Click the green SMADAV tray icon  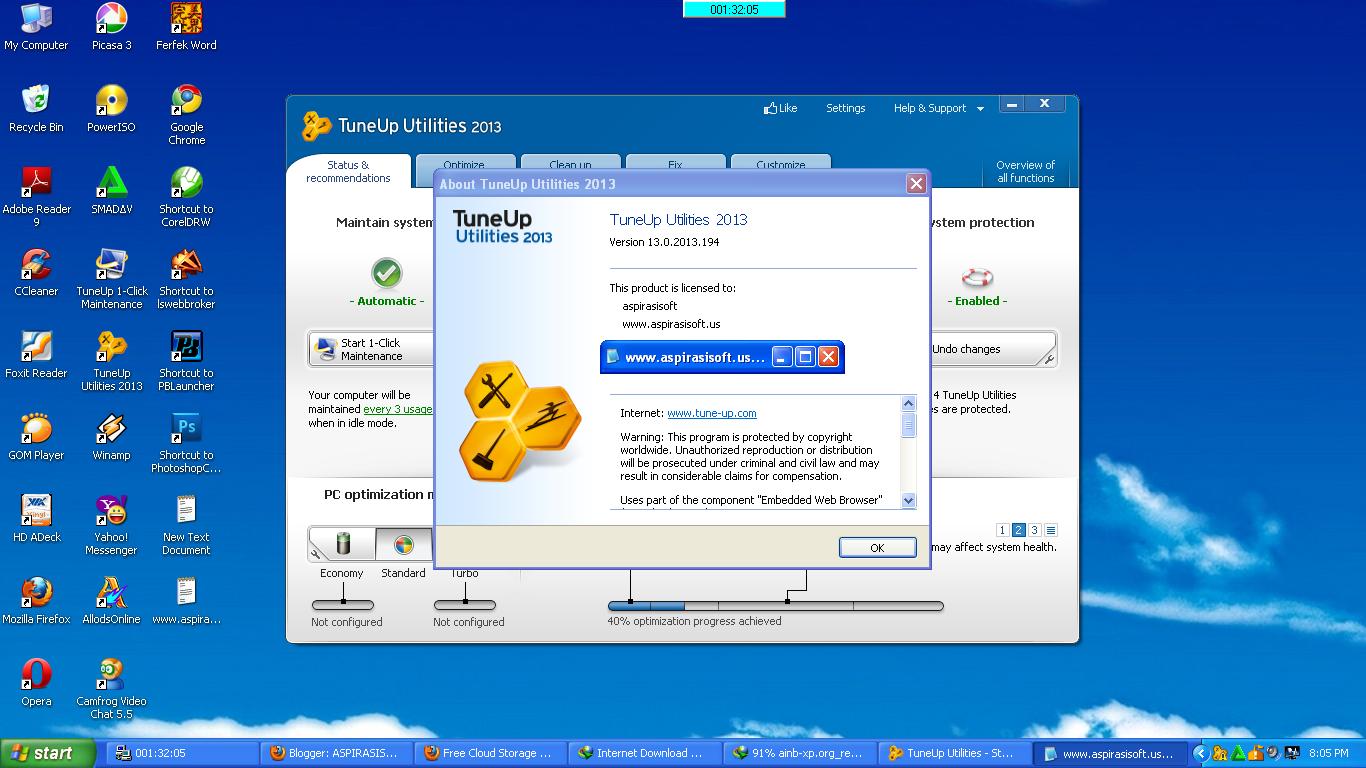[1238, 753]
